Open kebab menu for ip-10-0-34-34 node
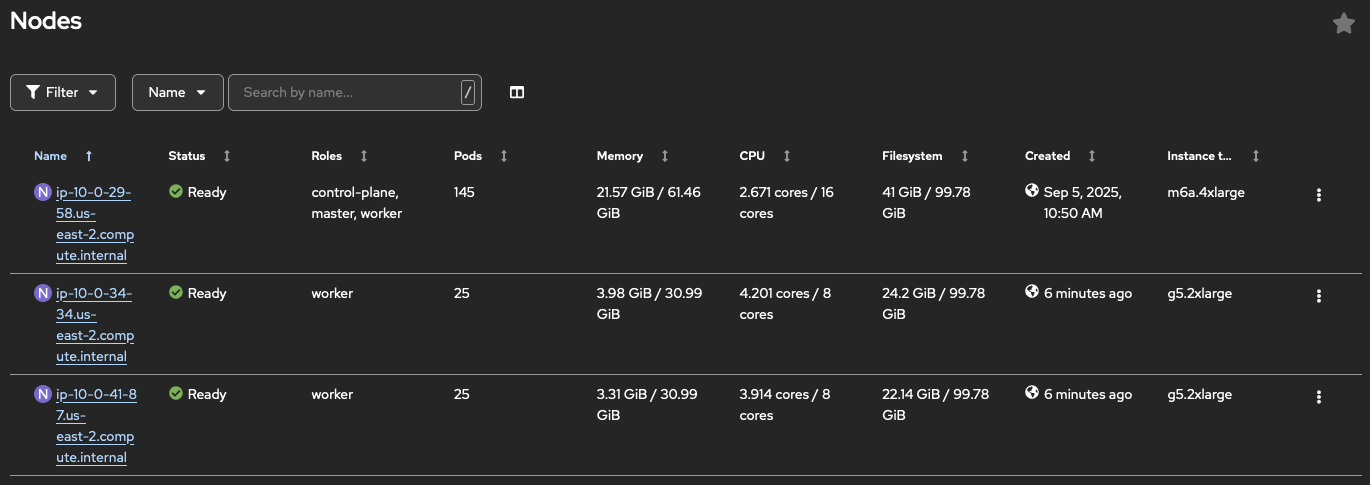The width and height of the screenshot is (1370, 485). [1318, 296]
